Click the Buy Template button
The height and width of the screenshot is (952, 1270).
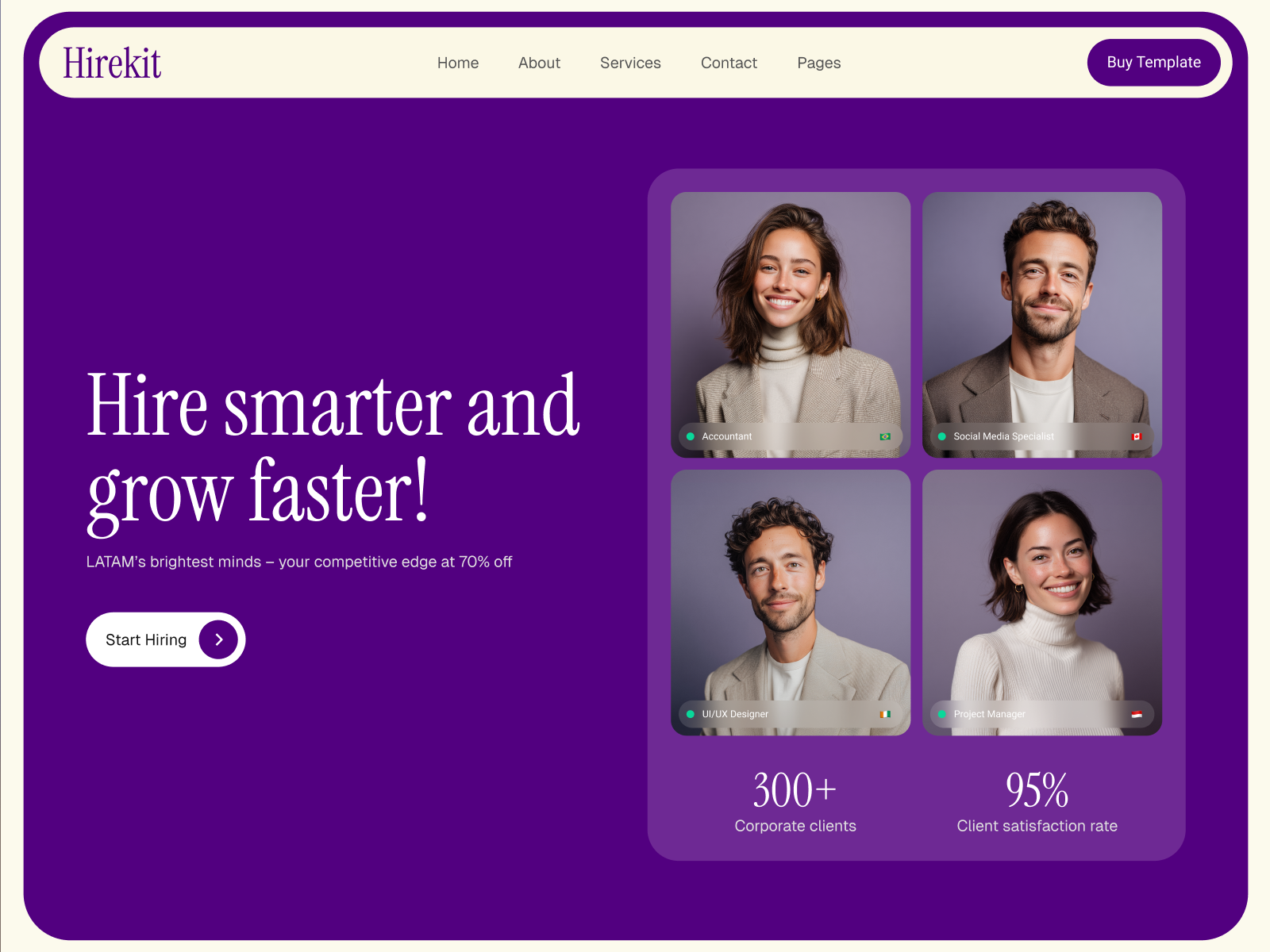point(1153,63)
